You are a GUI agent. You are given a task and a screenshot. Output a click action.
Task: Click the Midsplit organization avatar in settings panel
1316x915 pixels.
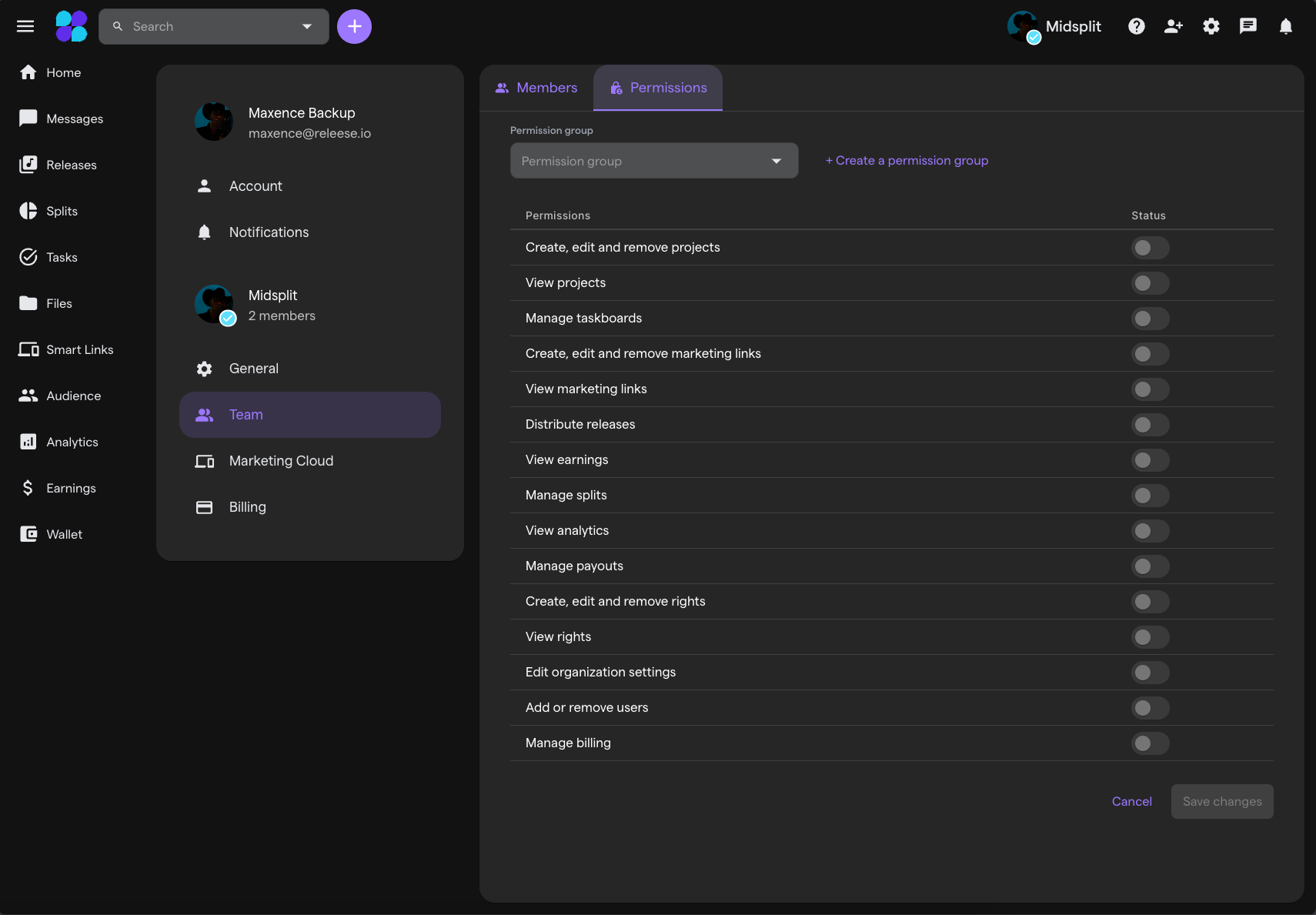214,304
